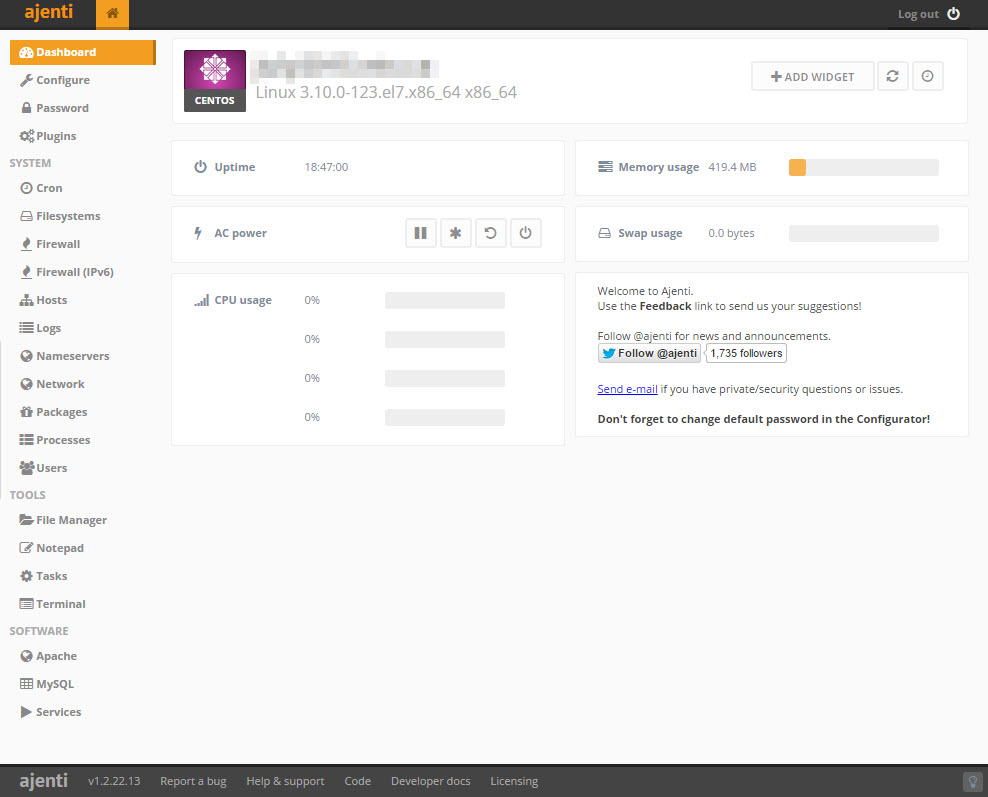This screenshot has height=797, width=988.
Task: Click the reboot power button
Action: (x=490, y=233)
